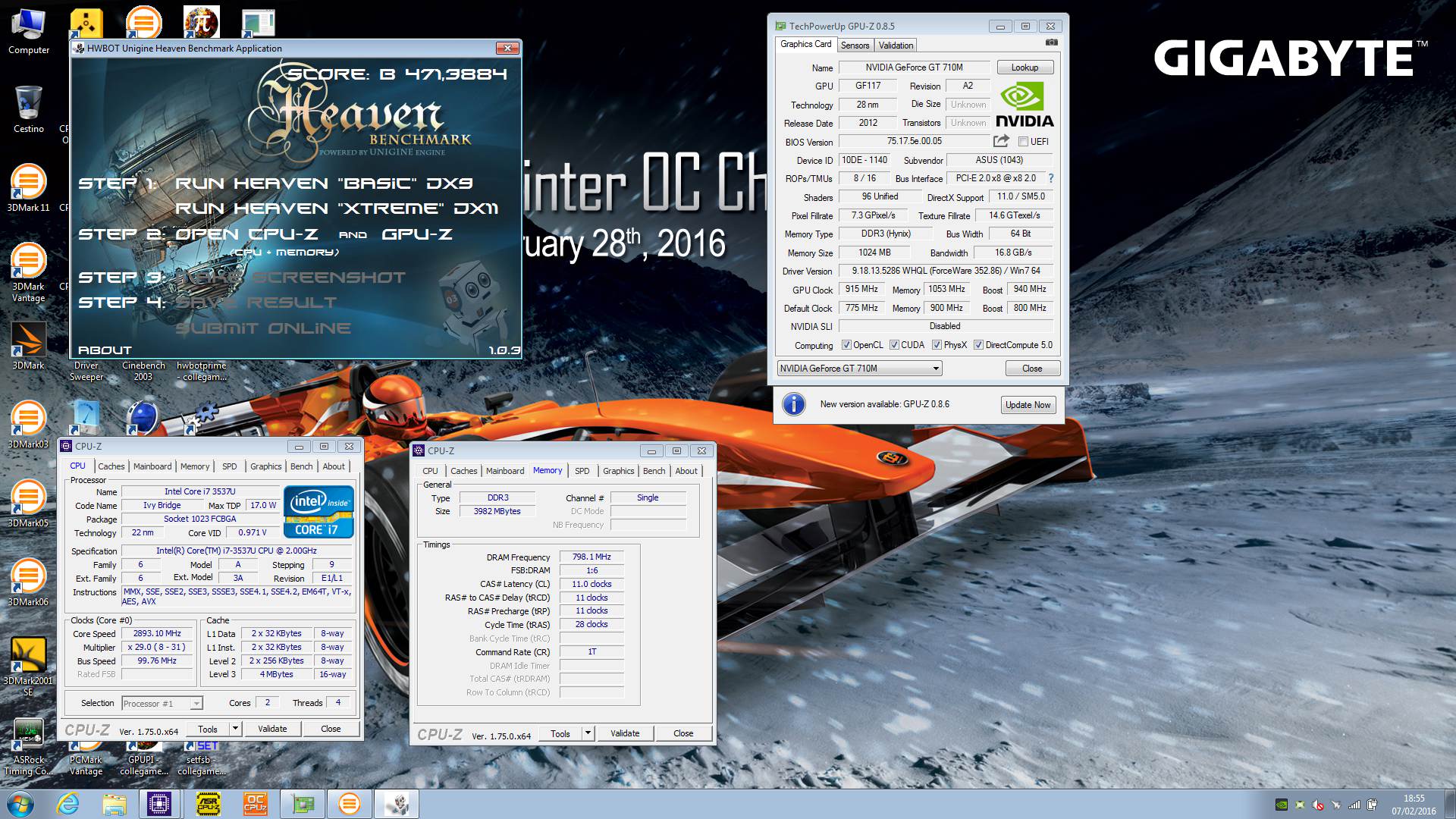The width and height of the screenshot is (1456, 819).
Task: Click the taskbar clock showing 18:55
Action: [x=1414, y=805]
